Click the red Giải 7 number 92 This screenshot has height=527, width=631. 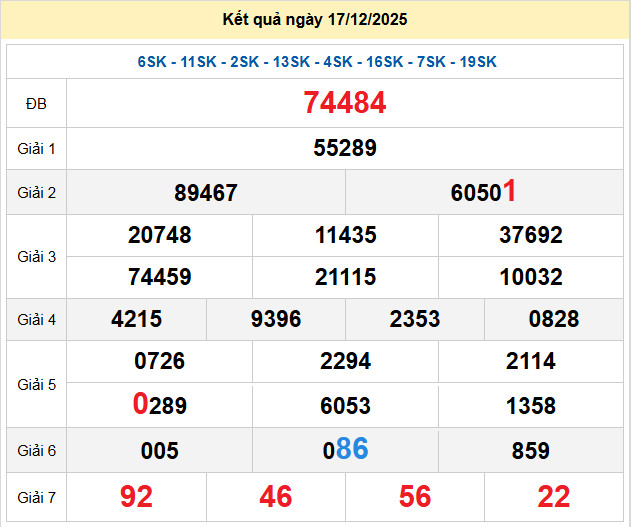(x=136, y=497)
